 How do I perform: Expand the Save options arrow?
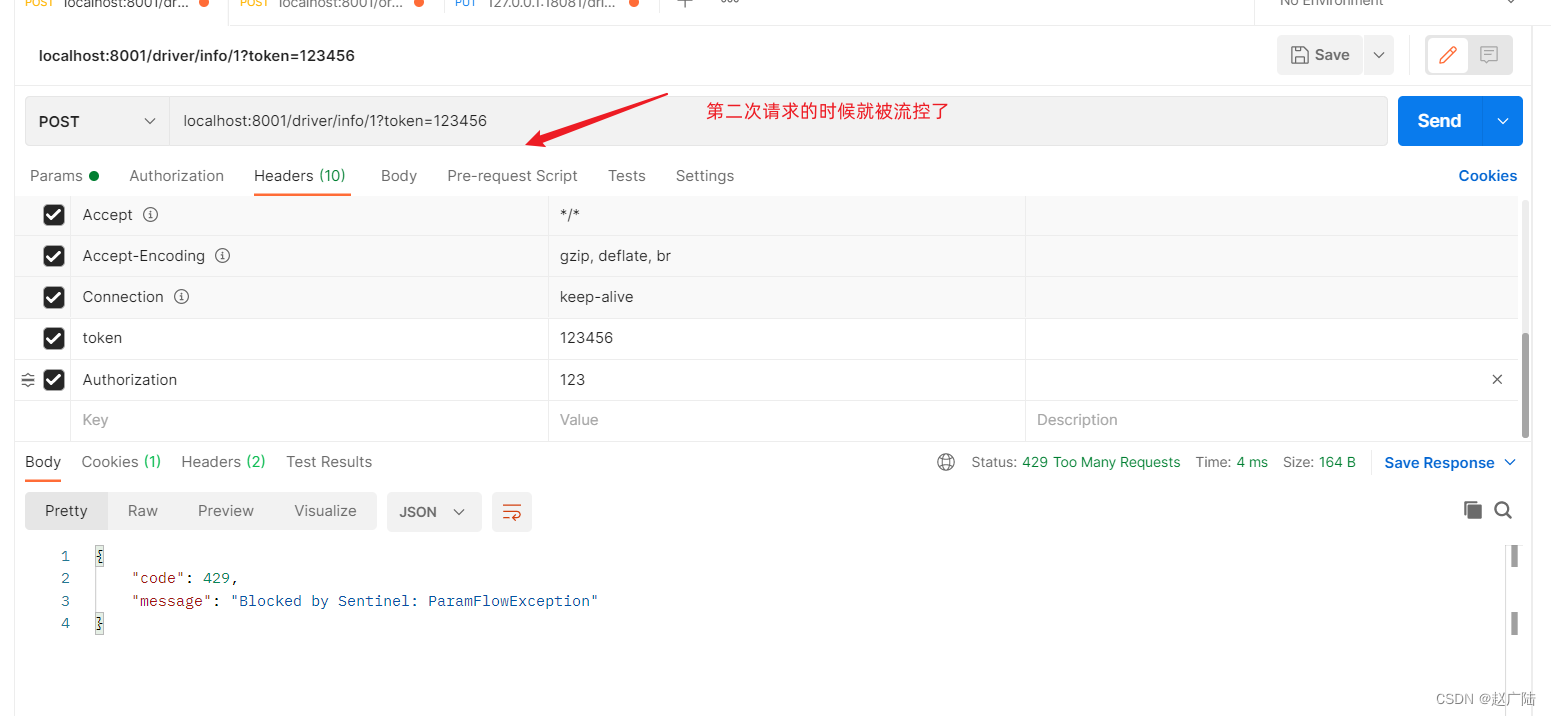[x=1379, y=55]
